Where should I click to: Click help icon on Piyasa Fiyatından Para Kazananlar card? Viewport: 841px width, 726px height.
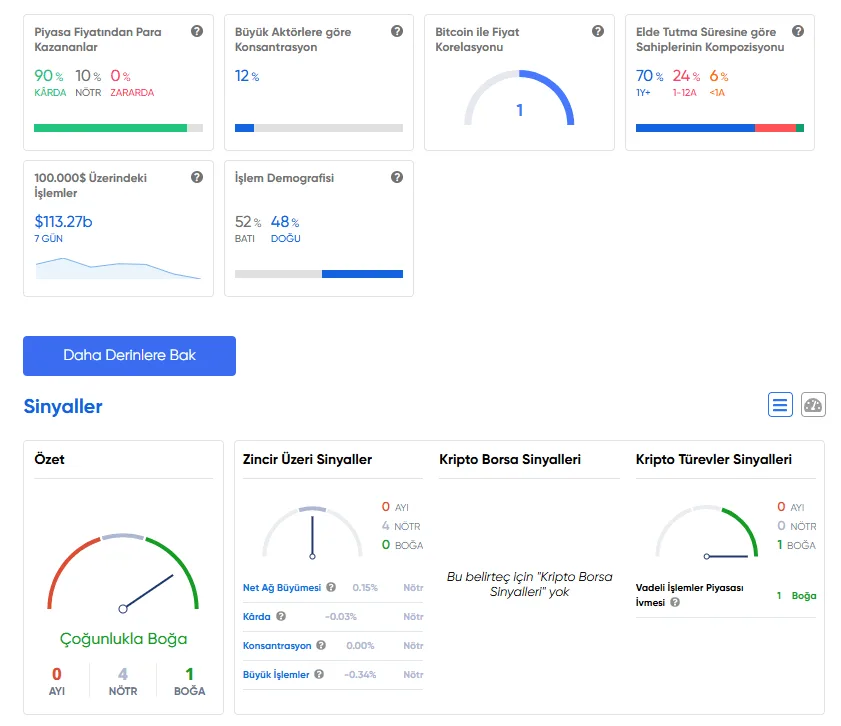pos(197,32)
